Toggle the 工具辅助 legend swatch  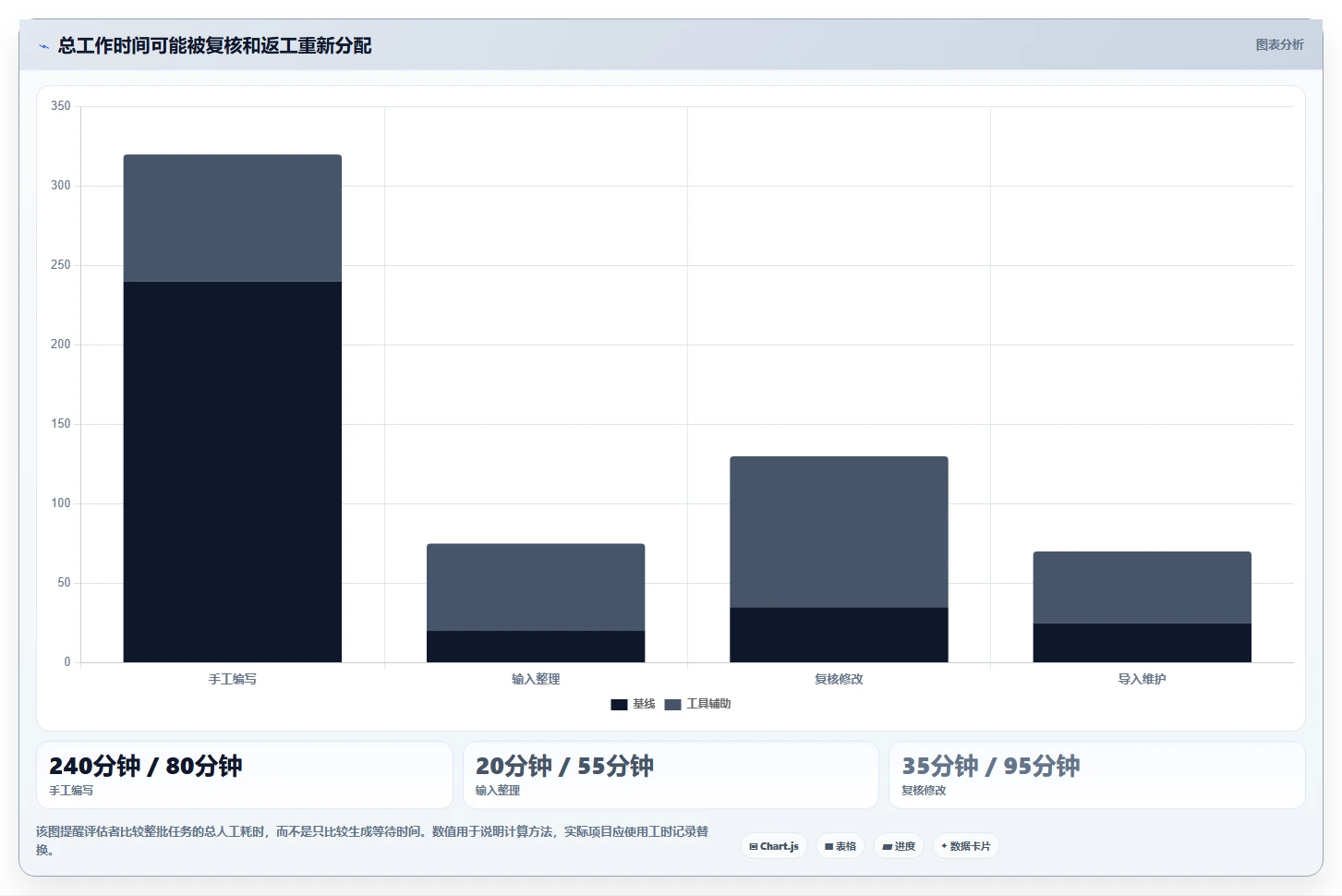(672, 705)
